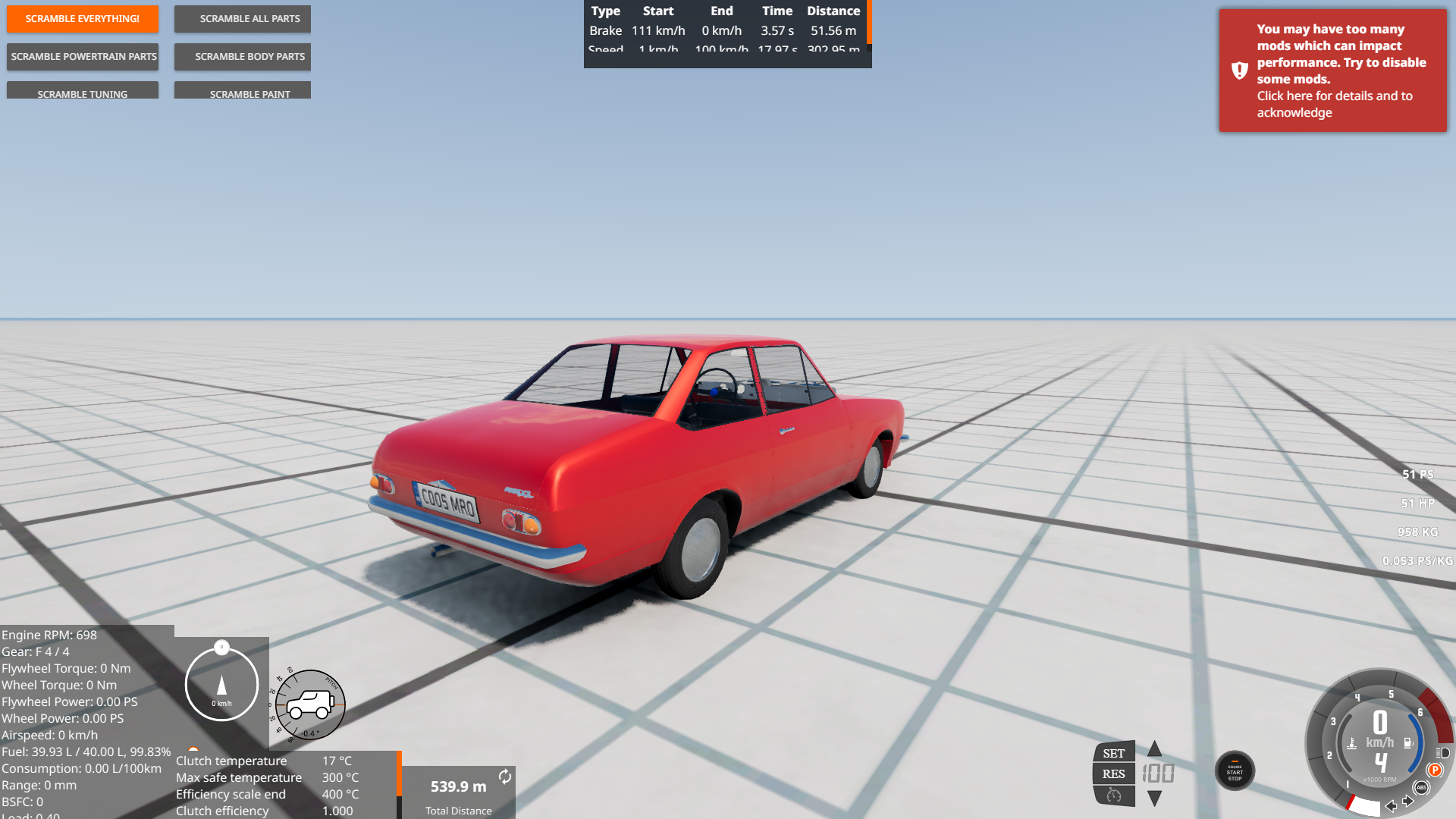Viewport: 1456px width, 819px height.
Task: Click the shield warning icon in notification
Action: click(1240, 71)
